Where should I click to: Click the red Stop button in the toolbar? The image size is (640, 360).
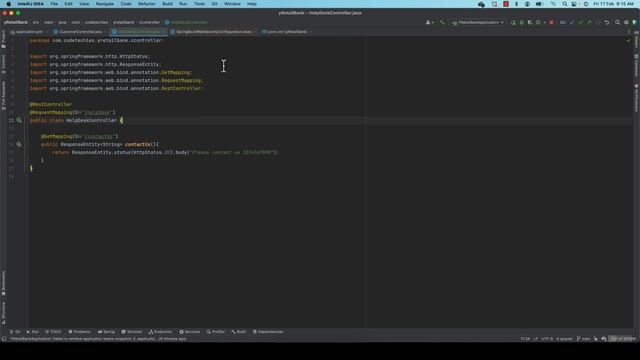point(551,22)
